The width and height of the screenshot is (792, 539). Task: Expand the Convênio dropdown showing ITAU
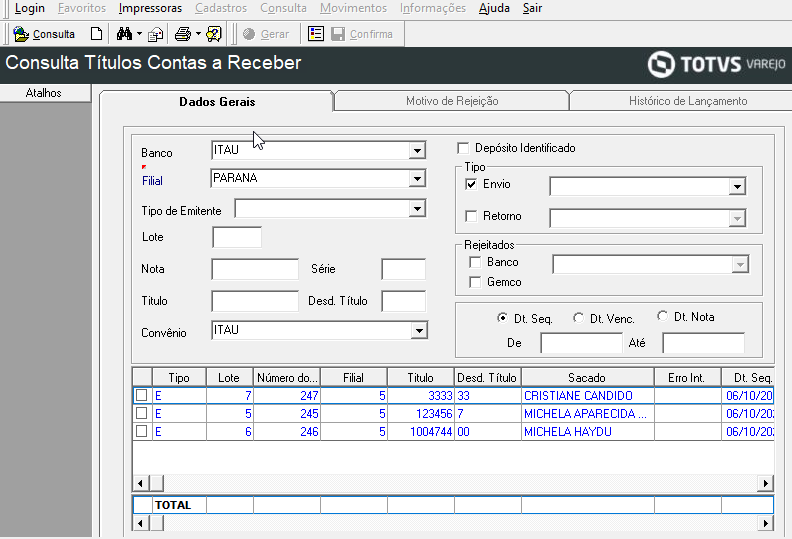[x=419, y=331]
